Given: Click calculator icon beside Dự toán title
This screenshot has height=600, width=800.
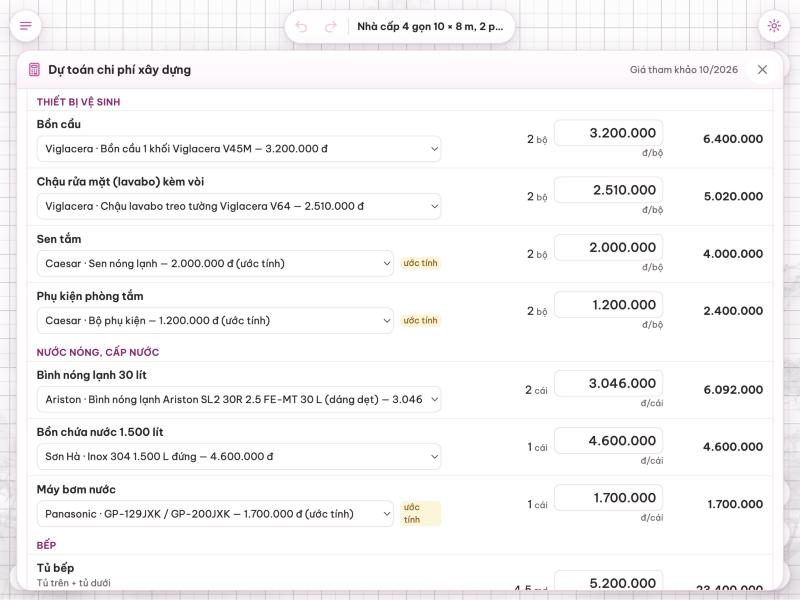Looking at the screenshot, I should [34, 69].
